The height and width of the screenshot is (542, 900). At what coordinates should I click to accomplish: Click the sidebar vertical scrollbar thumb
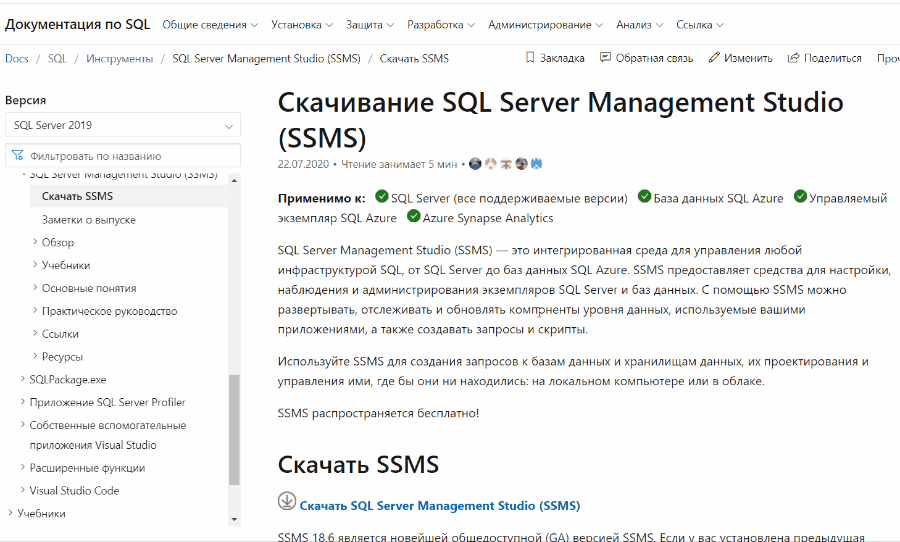coord(234,430)
